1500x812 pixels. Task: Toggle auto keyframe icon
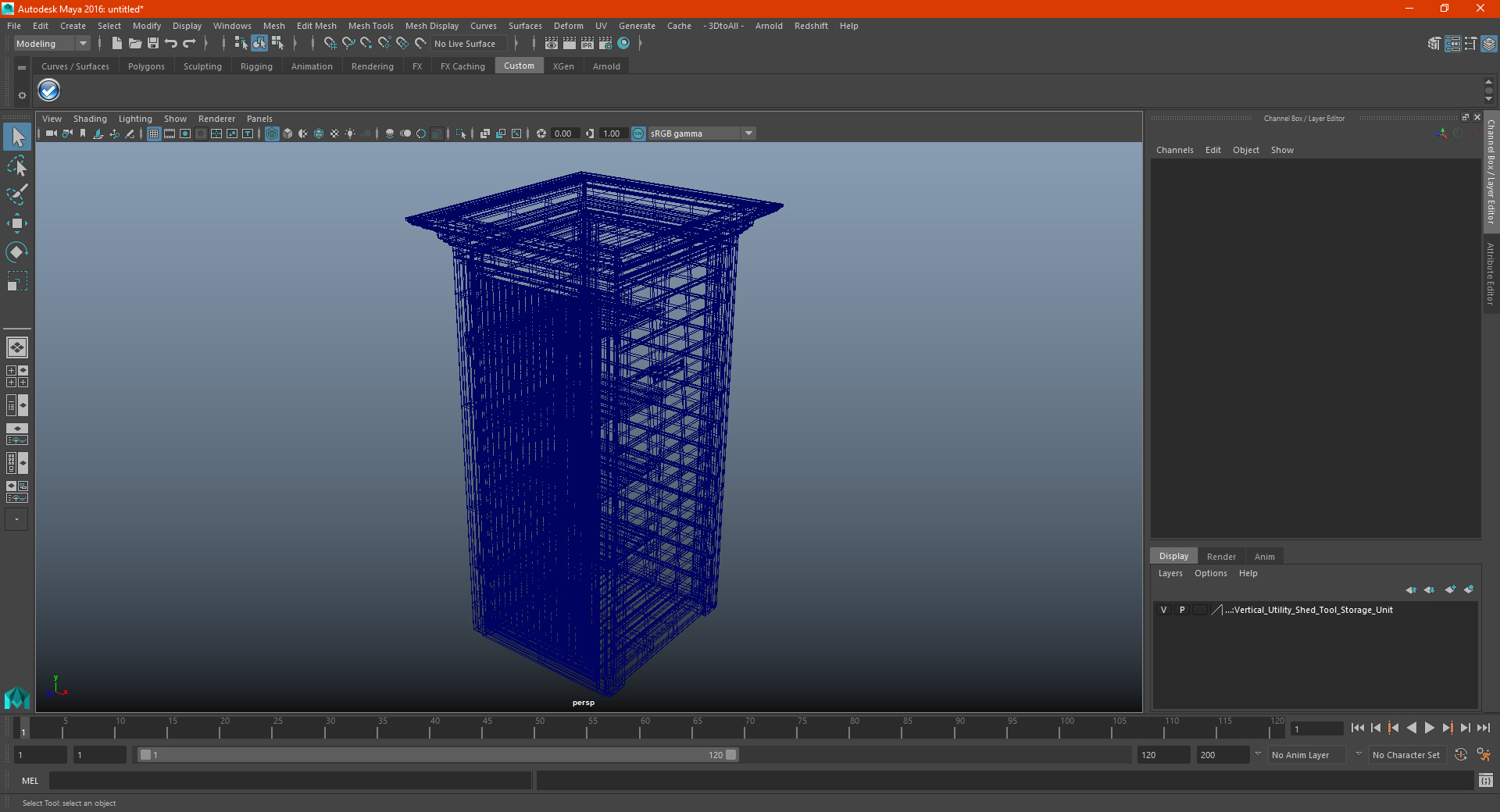tap(1461, 755)
